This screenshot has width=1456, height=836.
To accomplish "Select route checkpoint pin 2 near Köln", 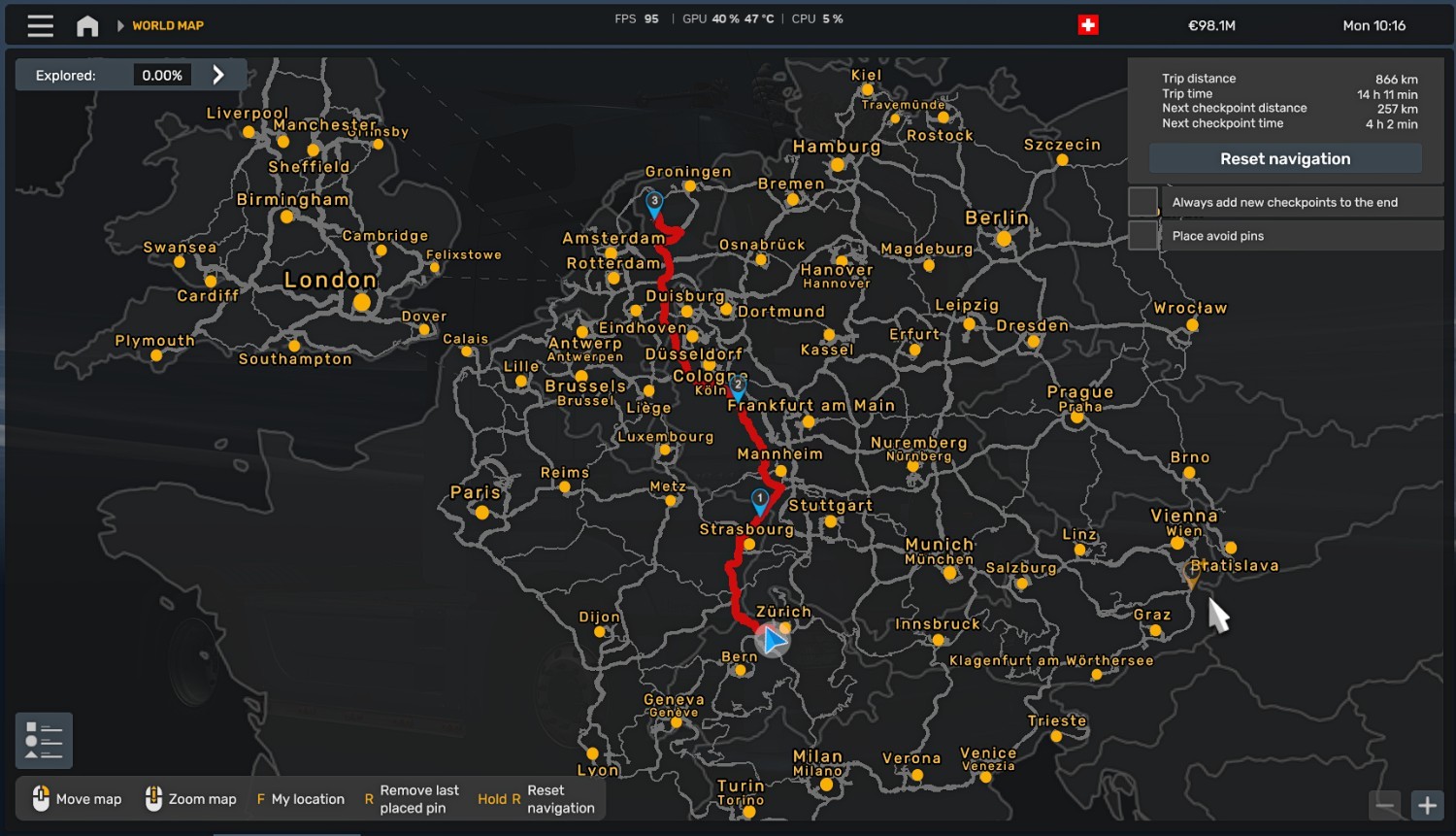I will point(738,388).
